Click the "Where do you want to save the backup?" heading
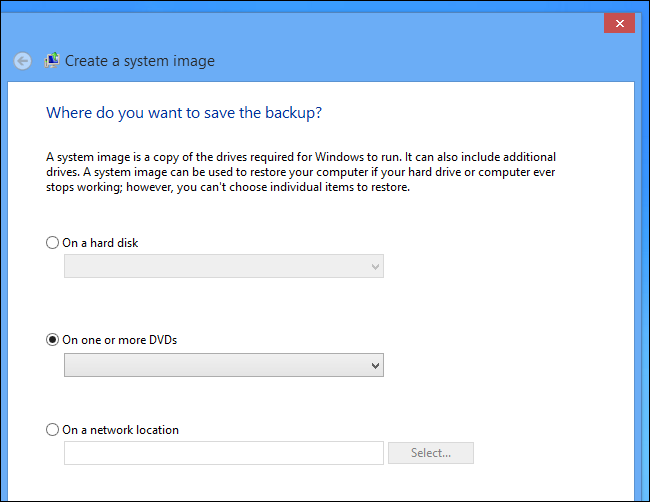This screenshot has height=502, width=650. pyautogui.click(x=184, y=113)
